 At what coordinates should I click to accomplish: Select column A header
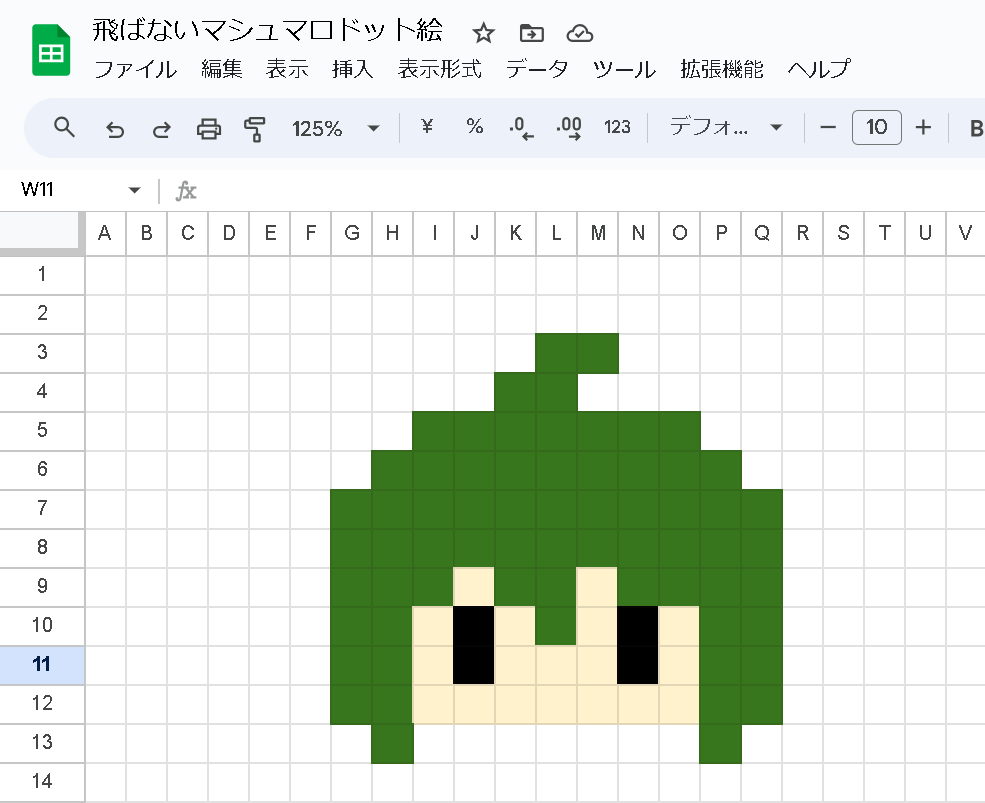coord(105,233)
